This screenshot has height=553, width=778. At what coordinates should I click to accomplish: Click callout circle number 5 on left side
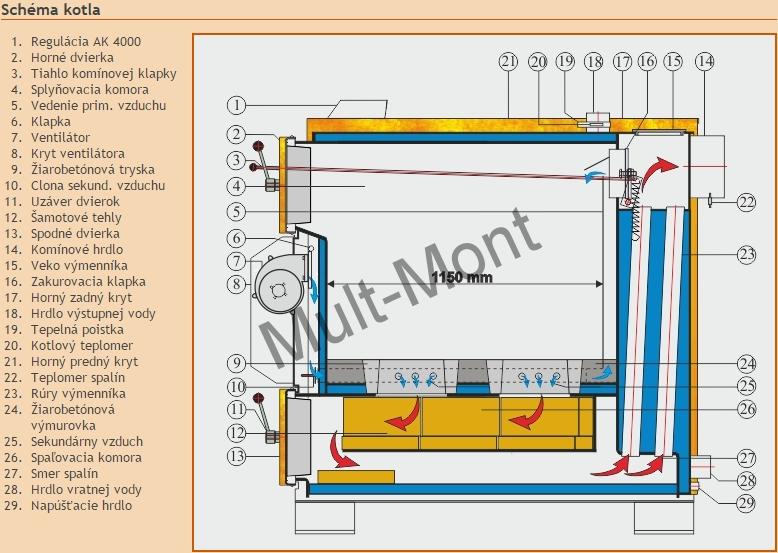tap(236, 212)
